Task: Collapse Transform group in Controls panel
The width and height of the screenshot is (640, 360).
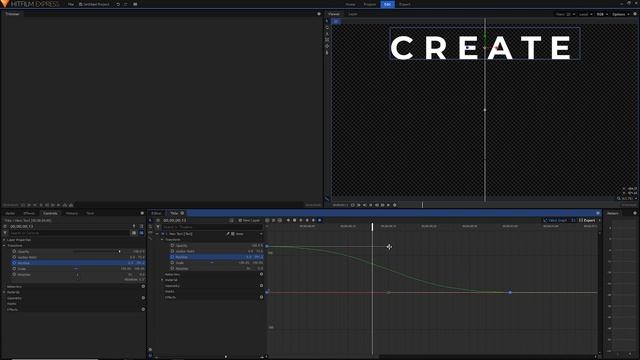Action: click(4, 246)
